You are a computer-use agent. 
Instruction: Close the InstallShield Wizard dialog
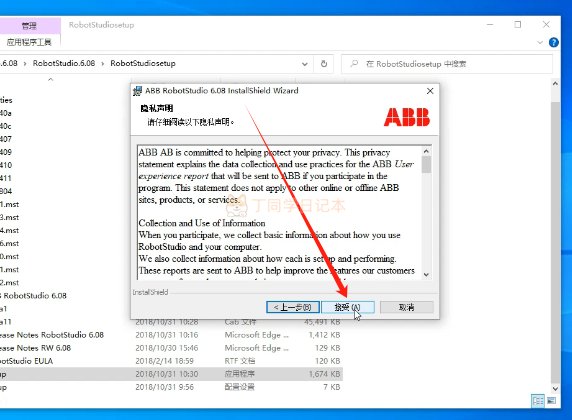tap(430, 91)
